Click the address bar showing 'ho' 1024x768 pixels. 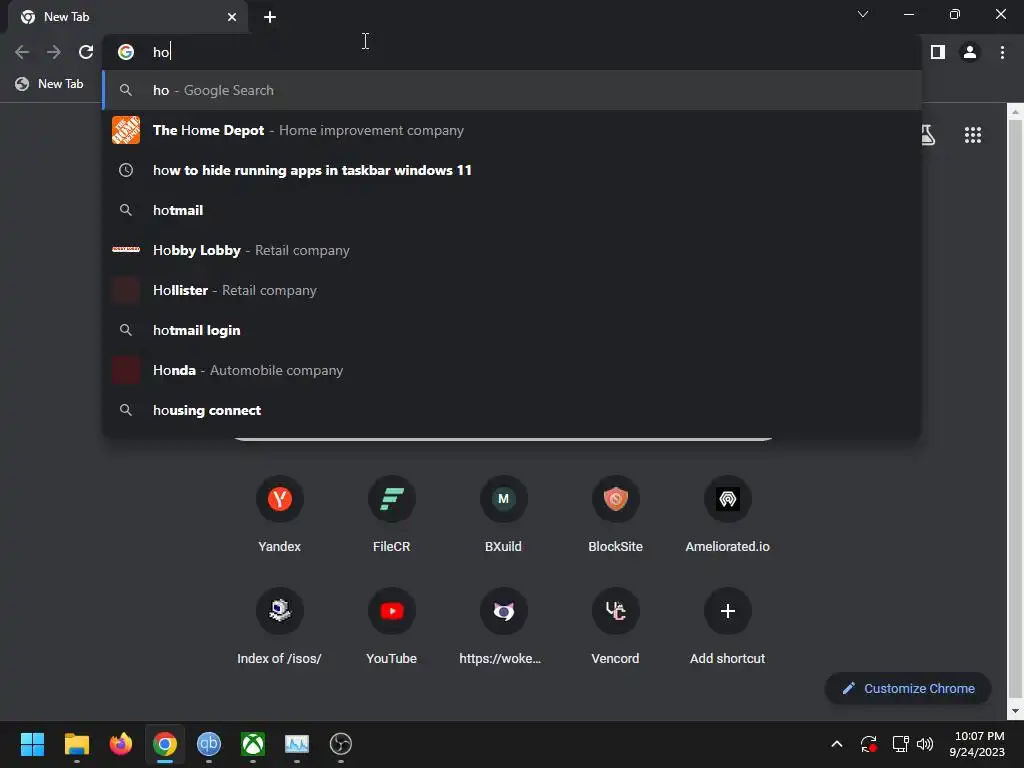pos(512,52)
